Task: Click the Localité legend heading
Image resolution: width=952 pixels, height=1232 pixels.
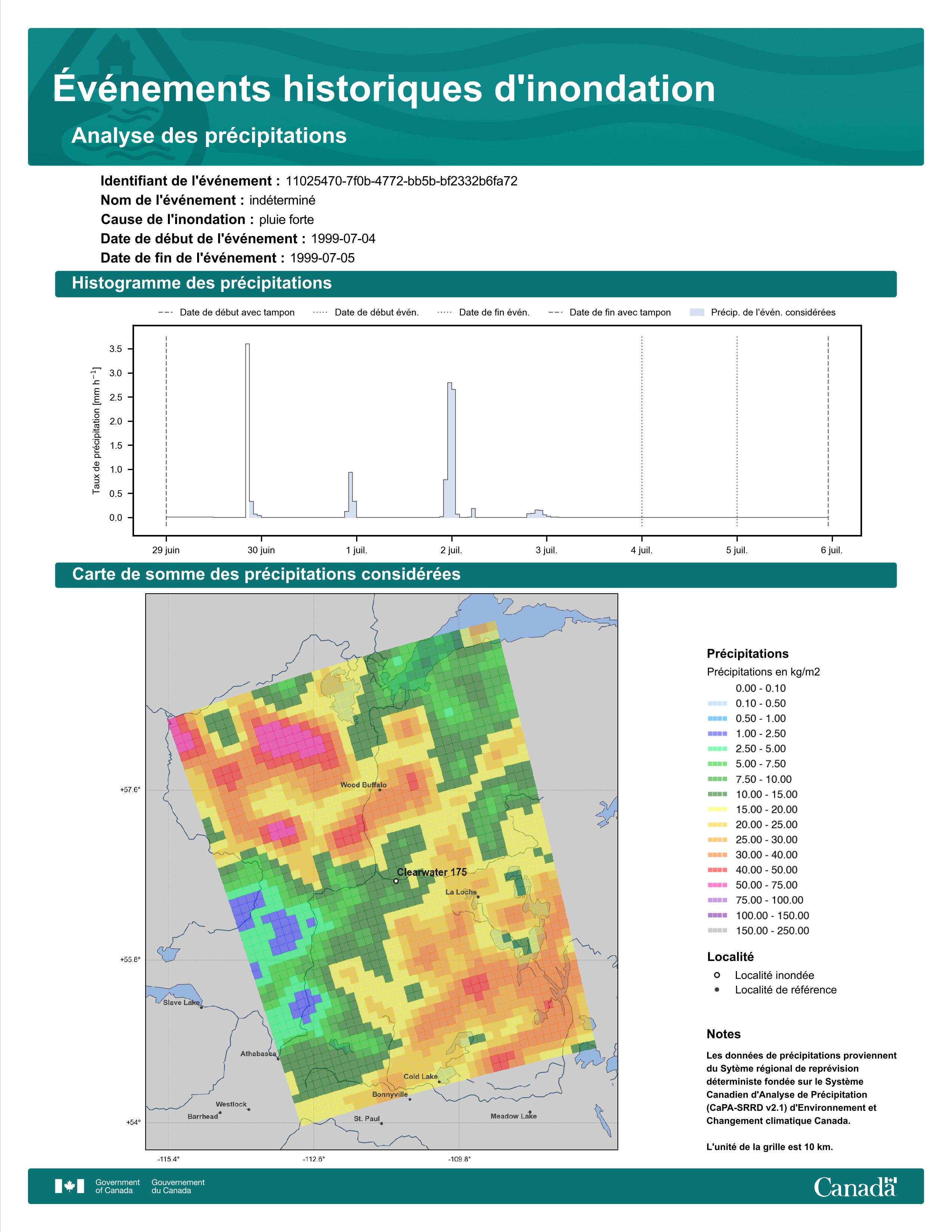Action: tap(730, 957)
